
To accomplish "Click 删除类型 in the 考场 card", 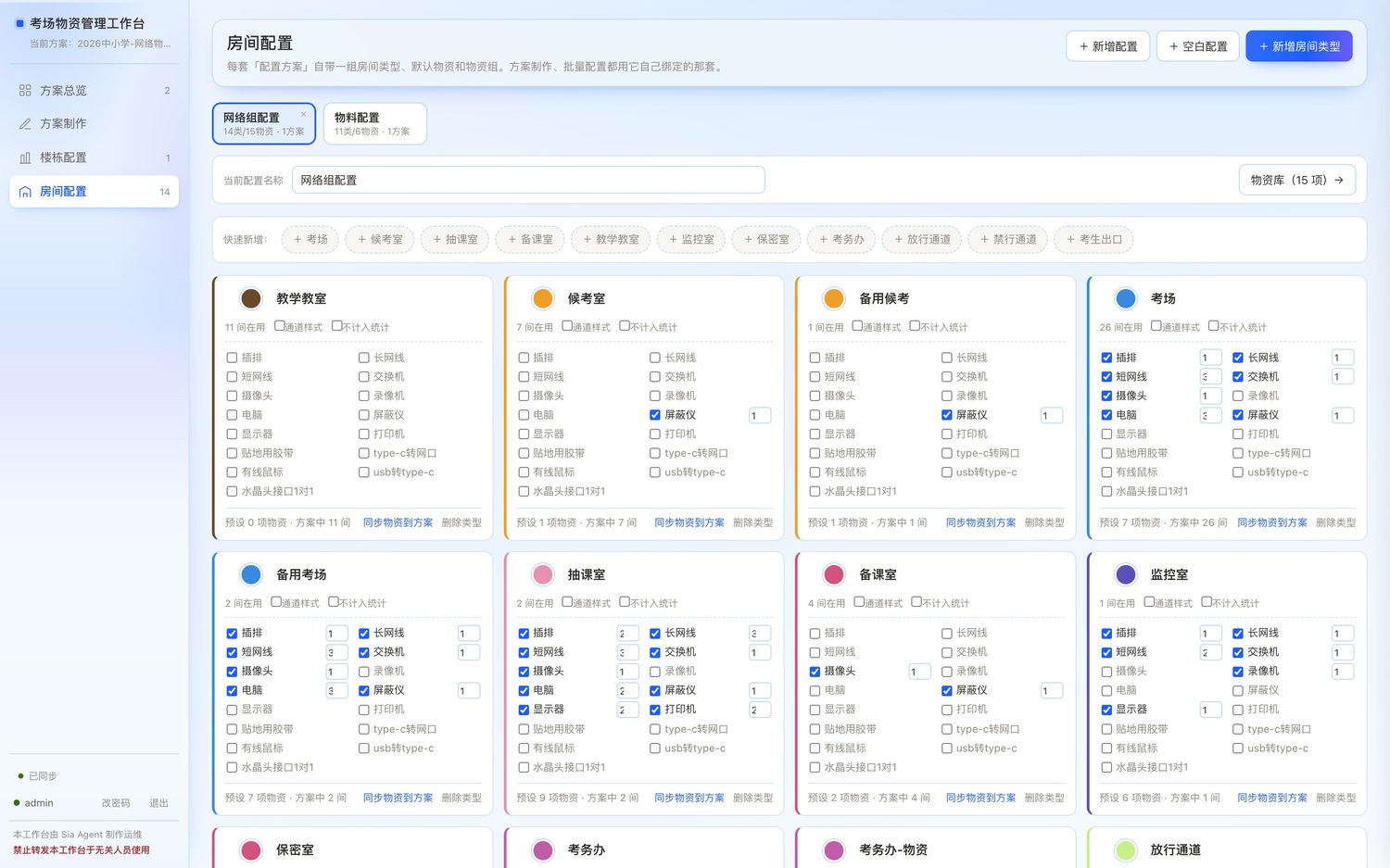I will (1336, 522).
